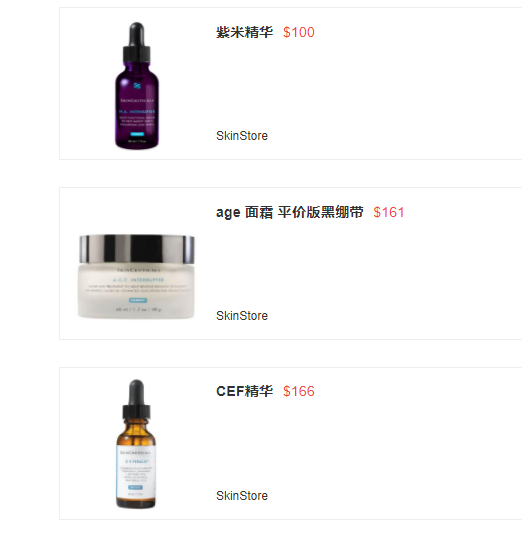
Task: Select the $100 price label
Action: [x=299, y=32]
